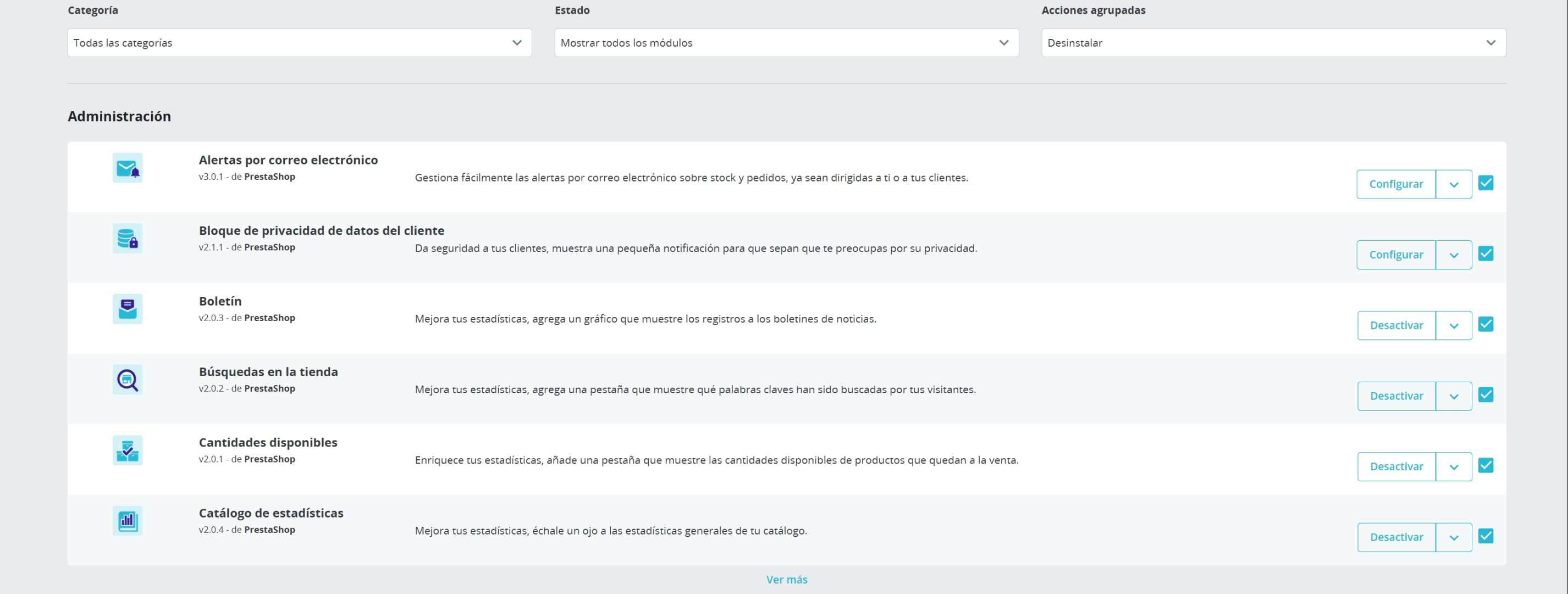
Task: Click Desactivar for Búsquedas en la tienda
Action: [1396, 396]
